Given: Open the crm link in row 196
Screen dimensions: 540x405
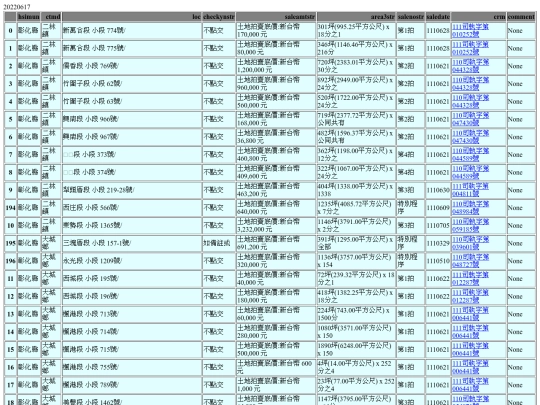Looking at the screenshot, I should pyautogui.click(x=470, y=261).
